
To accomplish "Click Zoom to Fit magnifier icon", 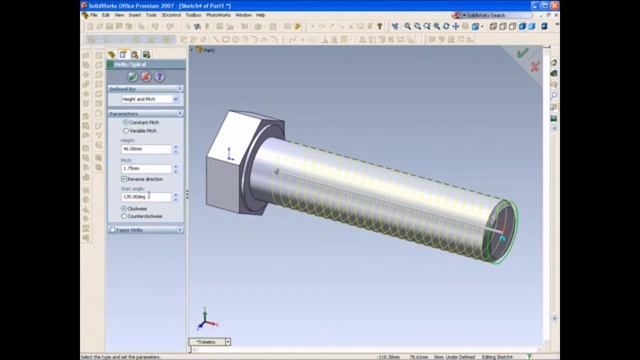I will [407, 27].
